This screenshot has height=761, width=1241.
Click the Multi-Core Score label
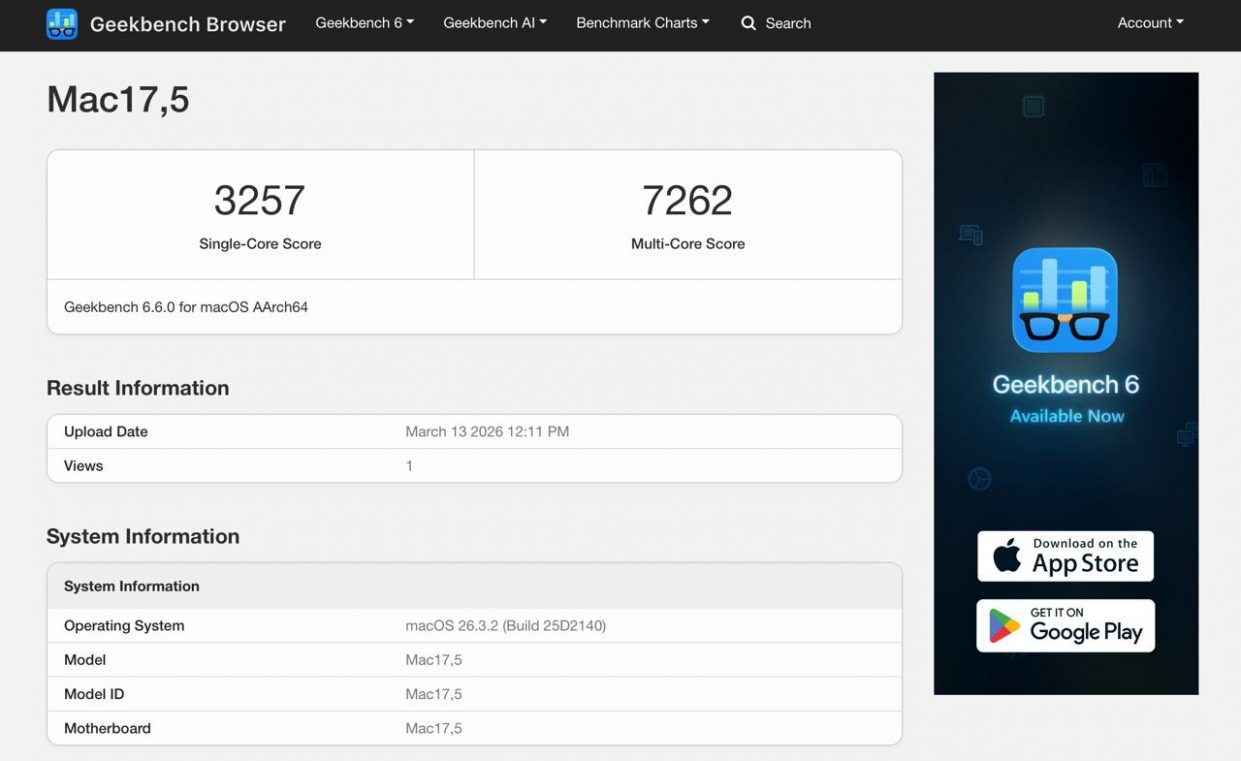click(688, 243)
